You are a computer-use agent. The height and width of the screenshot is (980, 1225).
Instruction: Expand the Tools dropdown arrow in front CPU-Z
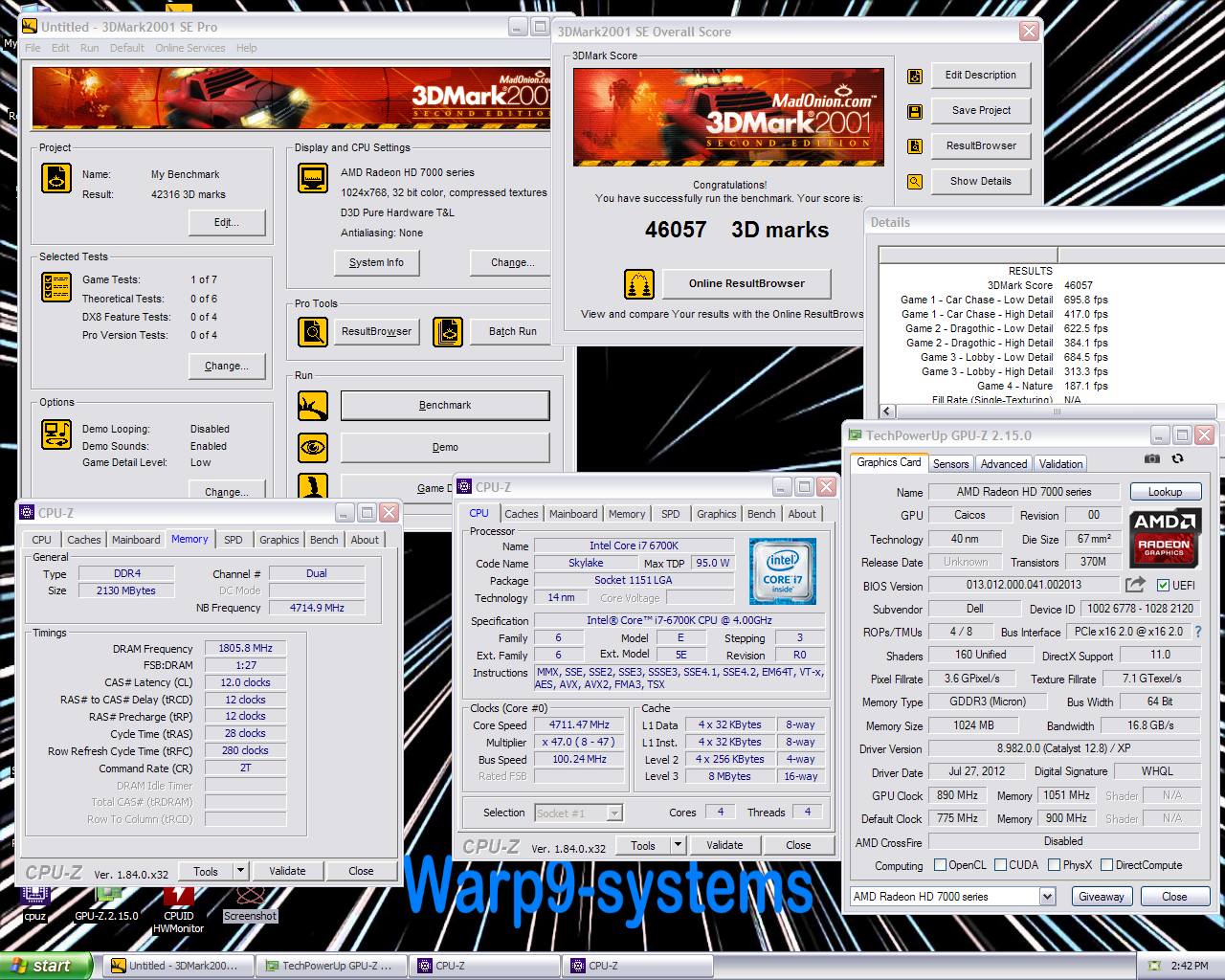coord(678,845)
